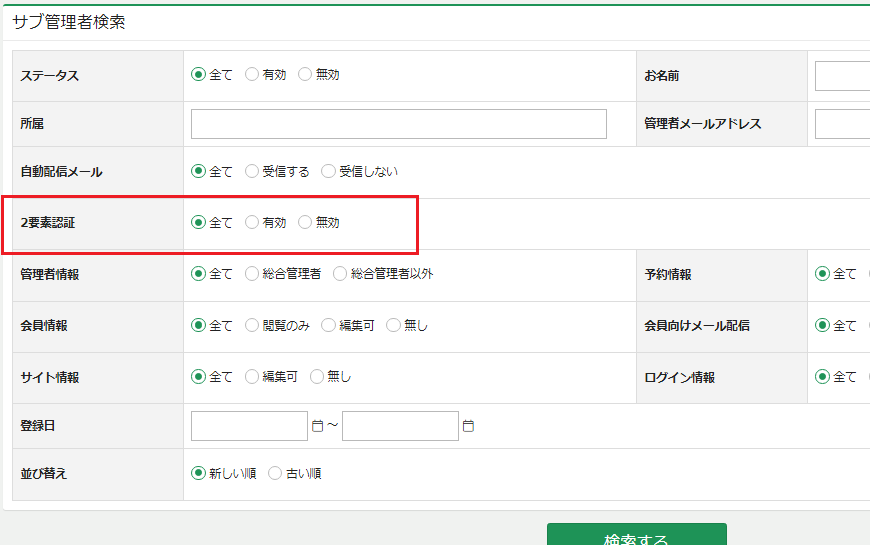Screen dimensions: 870x545
Task: Click the 所属 row label
Action: point(32,123)
